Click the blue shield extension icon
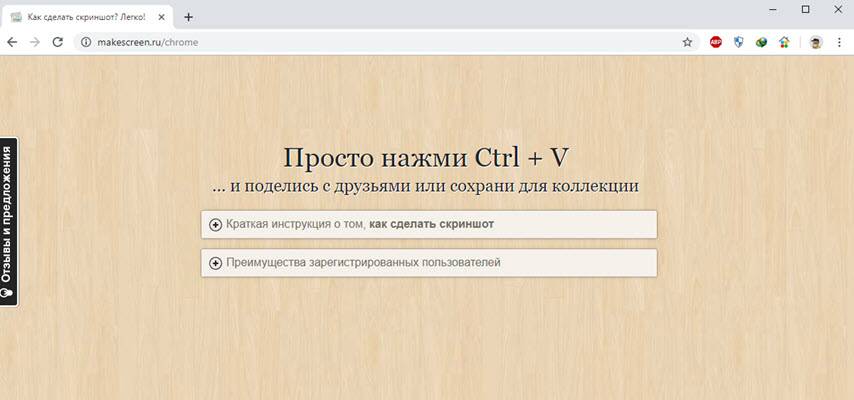Screen dimensions: 854x400 click(x=739, y=42)
